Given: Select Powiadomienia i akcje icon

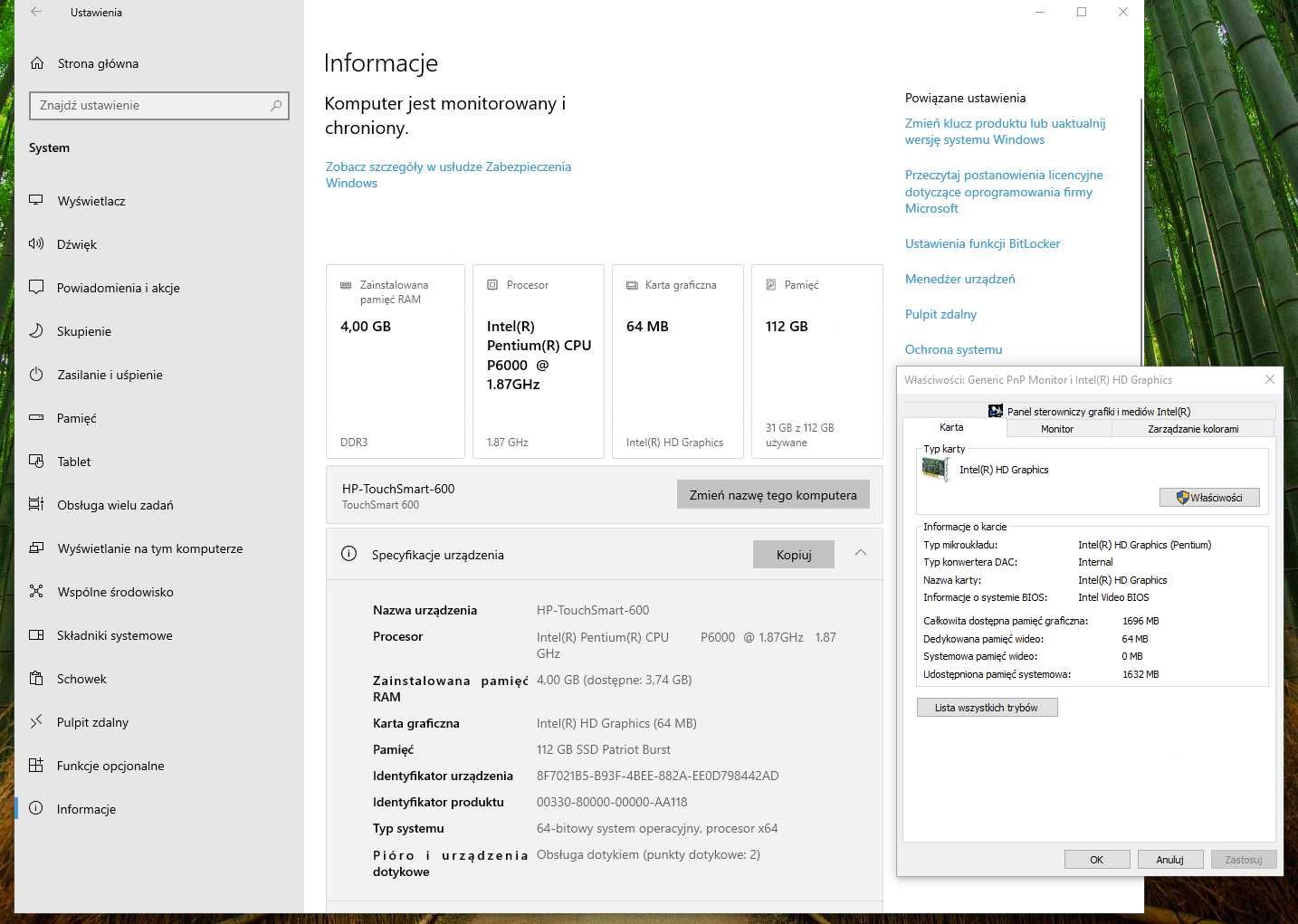Looking at the screenshot, I should point(36,287).
